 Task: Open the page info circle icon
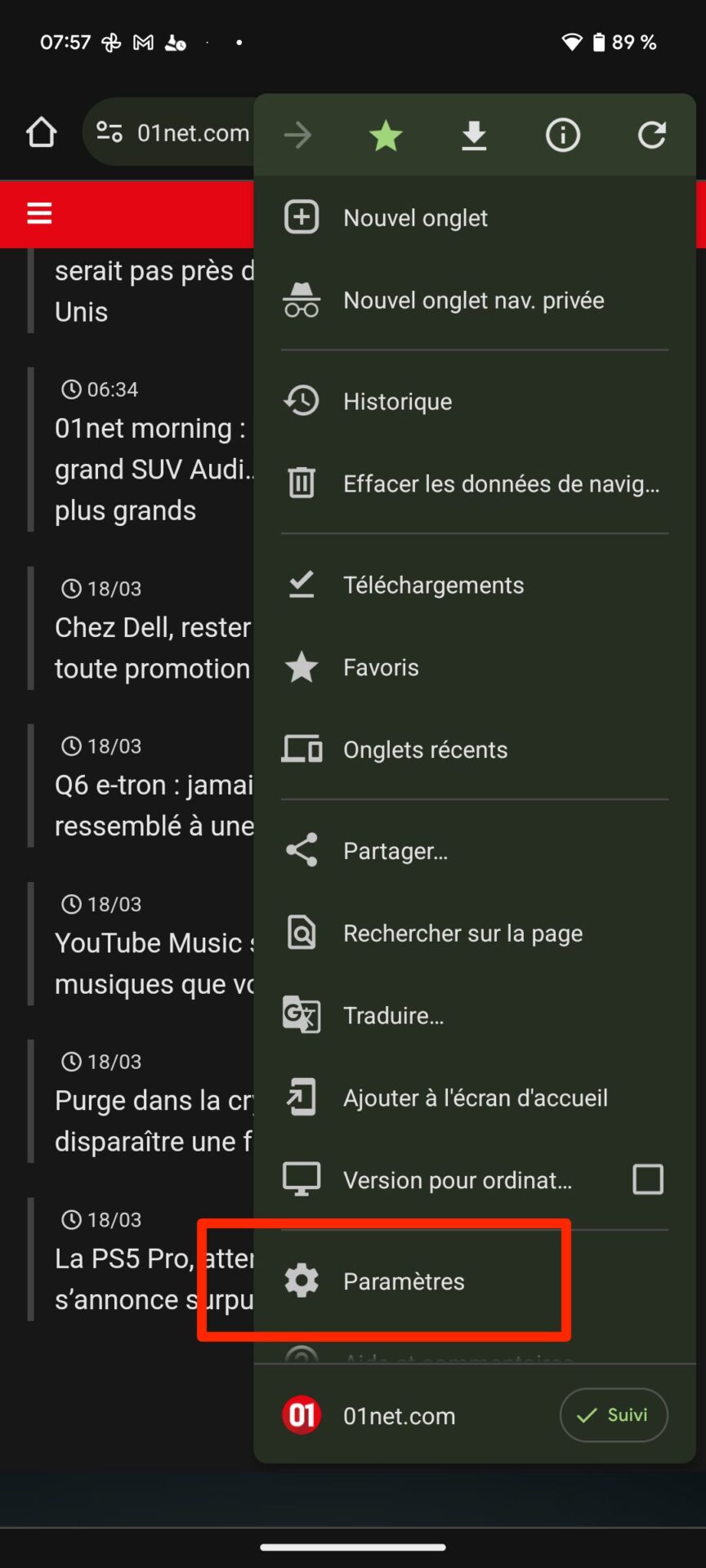[563, 136]
